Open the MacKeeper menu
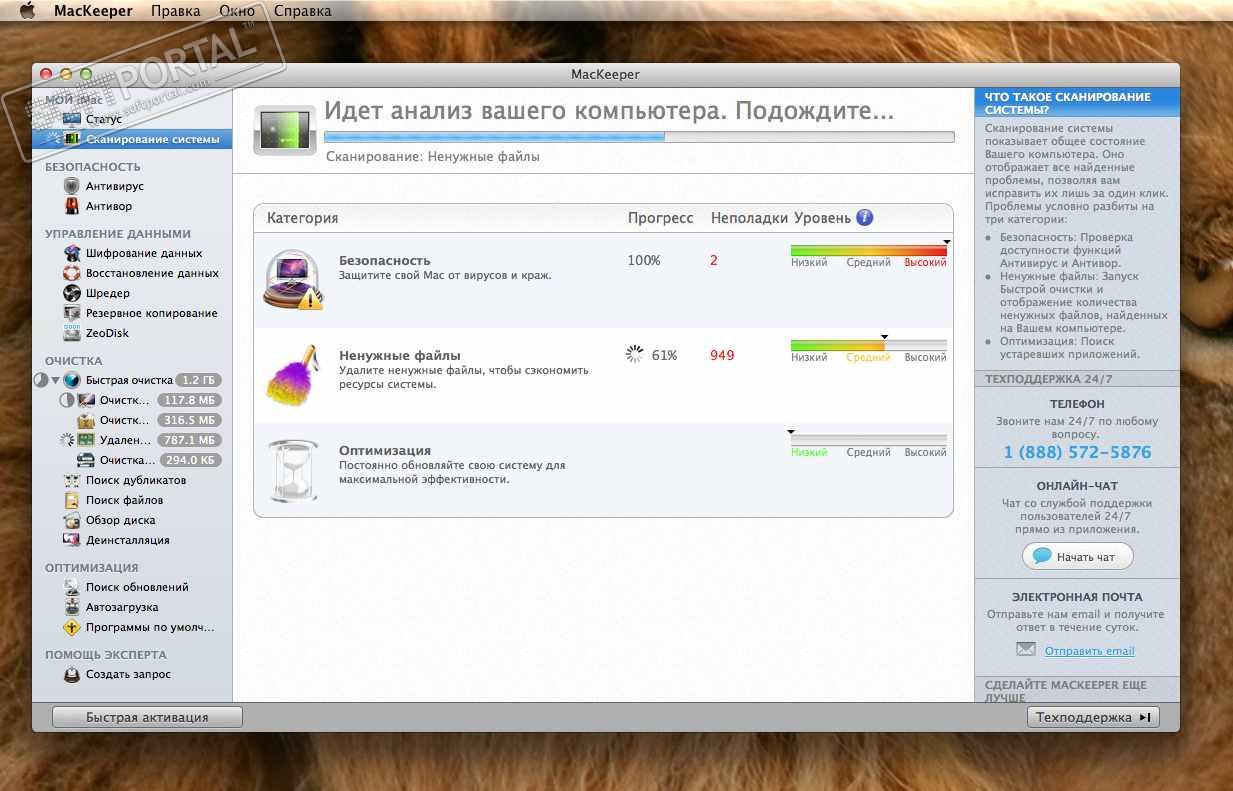1233x791 pixels. point(94,11)
